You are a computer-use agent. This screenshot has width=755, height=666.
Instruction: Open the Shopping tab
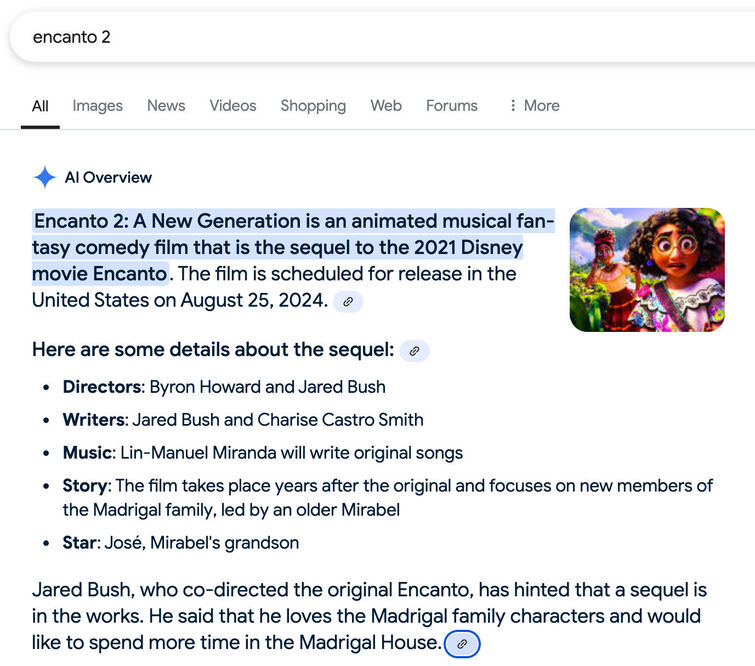point(313,106)
